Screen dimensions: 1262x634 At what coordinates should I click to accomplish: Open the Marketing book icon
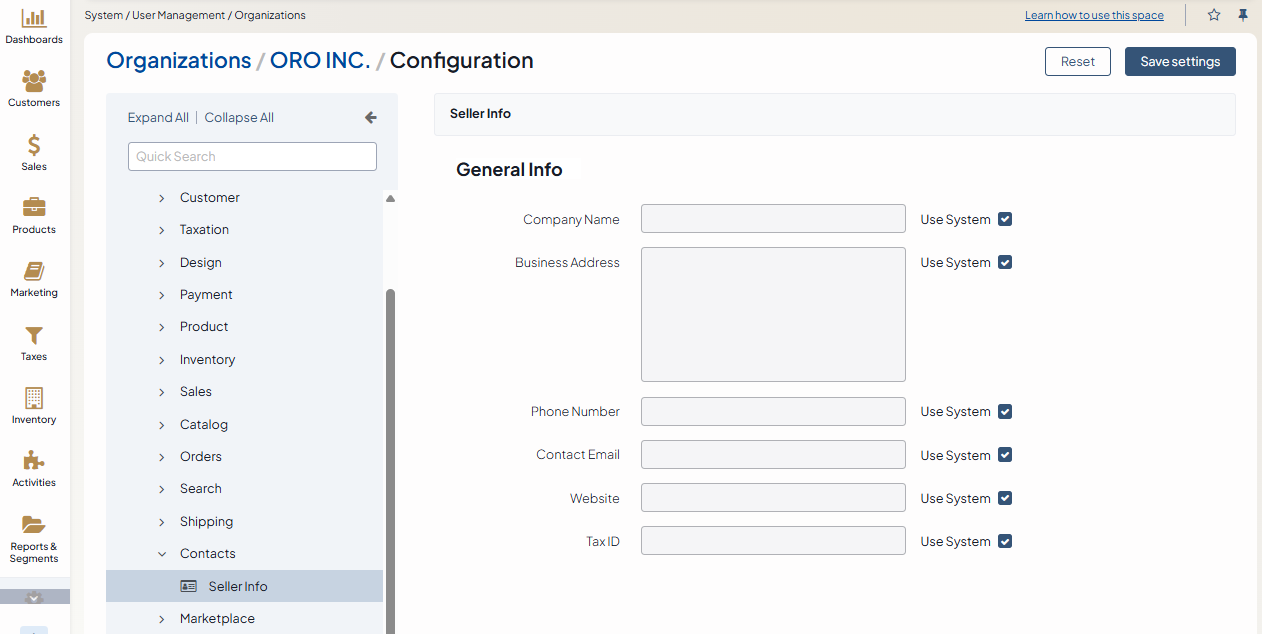click(x=34, y=271)
